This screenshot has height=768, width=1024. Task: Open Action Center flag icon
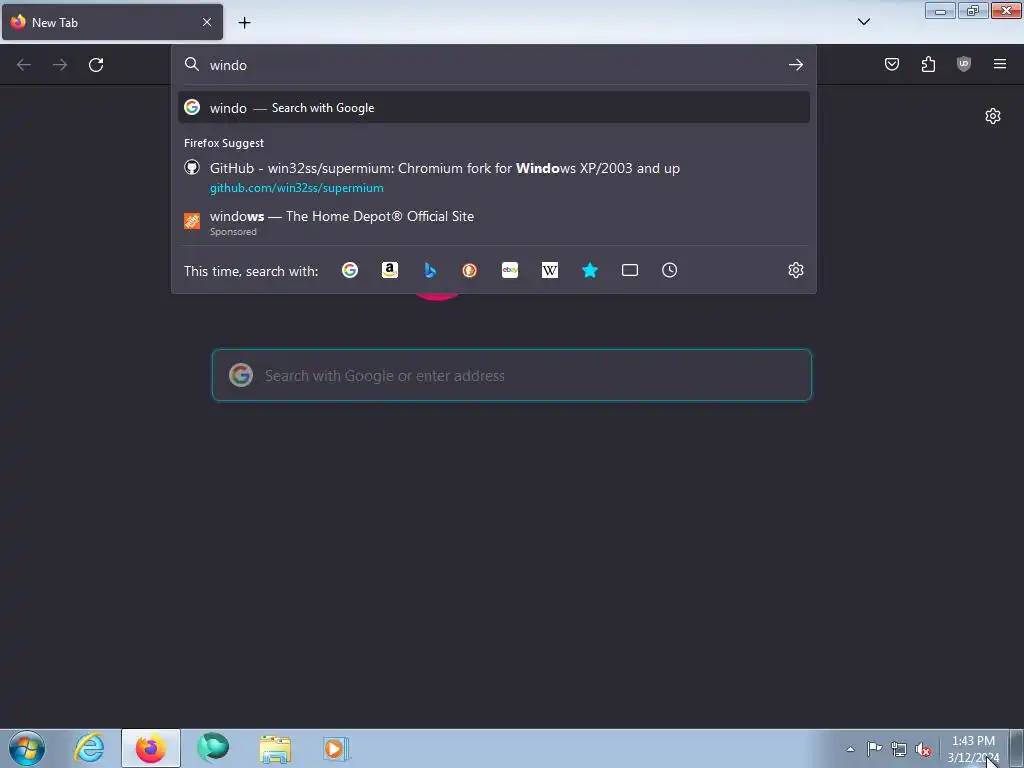[x=874, y=749]
